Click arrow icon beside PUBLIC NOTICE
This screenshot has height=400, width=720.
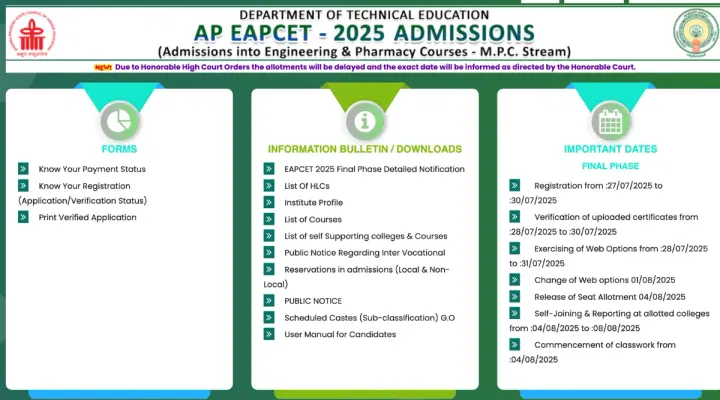click(x=269, y=301)
